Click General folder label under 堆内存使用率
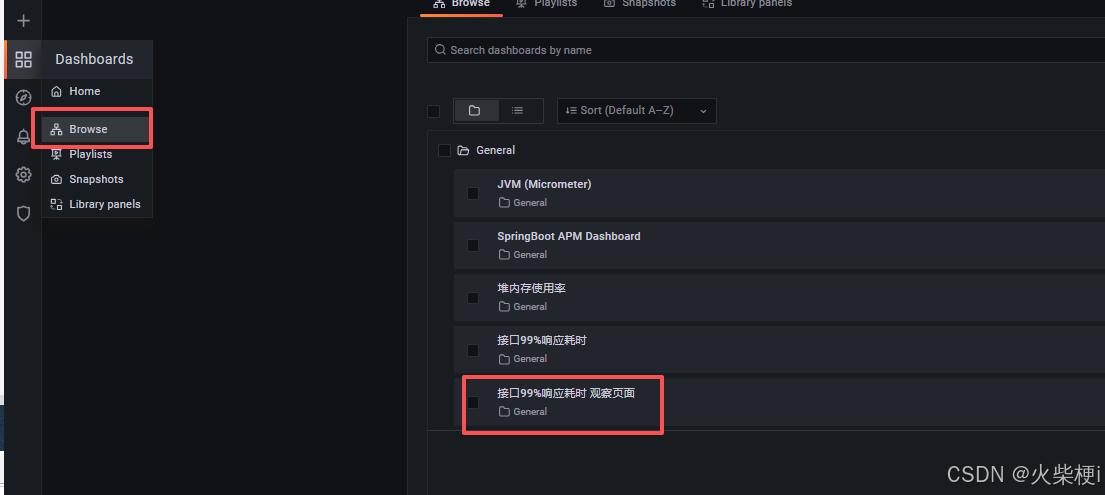Viewport: 1105px width, 495px height. click(522, 307)
